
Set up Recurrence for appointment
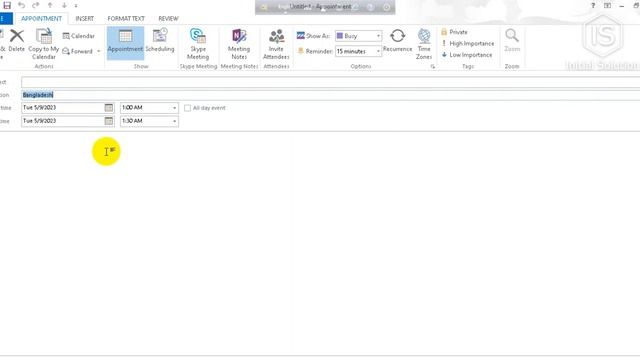point(398,40)
